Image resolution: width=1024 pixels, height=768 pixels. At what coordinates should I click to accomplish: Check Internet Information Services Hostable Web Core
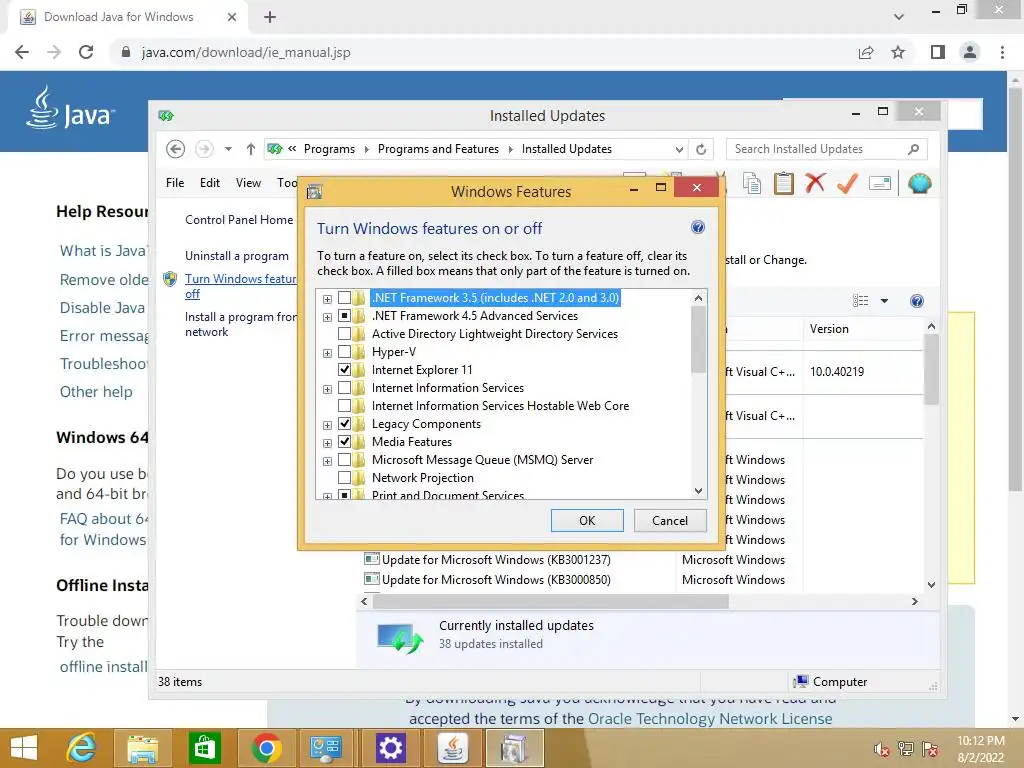coord(344,406)
